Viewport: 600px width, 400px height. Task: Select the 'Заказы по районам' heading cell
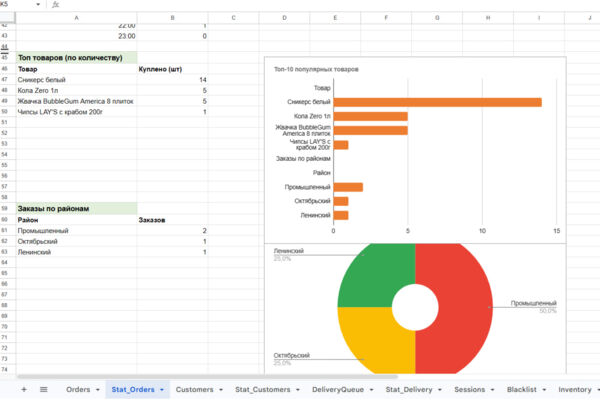pyautogui.click(x=77, y=209)
